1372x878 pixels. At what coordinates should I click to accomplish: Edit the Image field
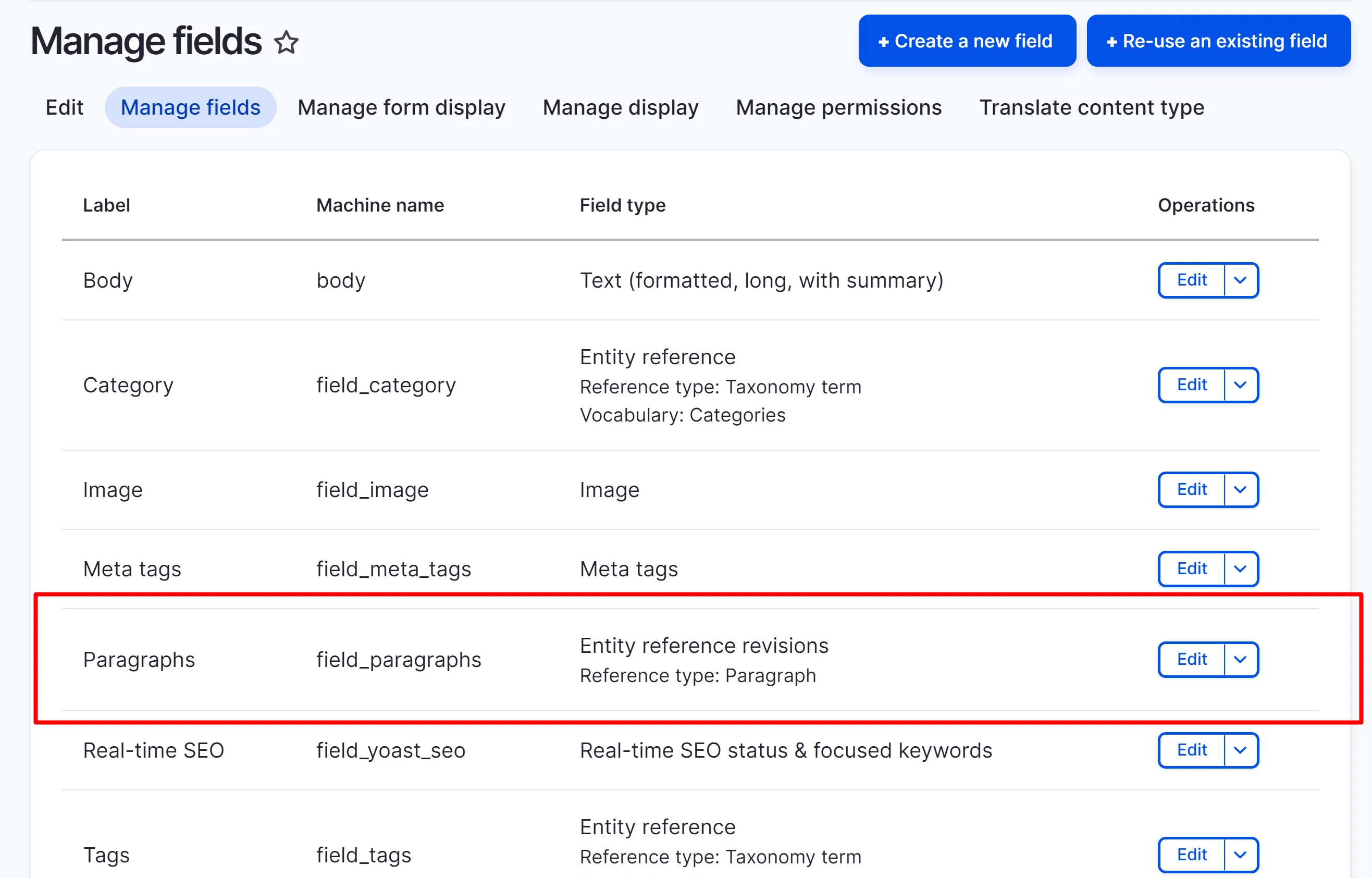coord(1191,489)
